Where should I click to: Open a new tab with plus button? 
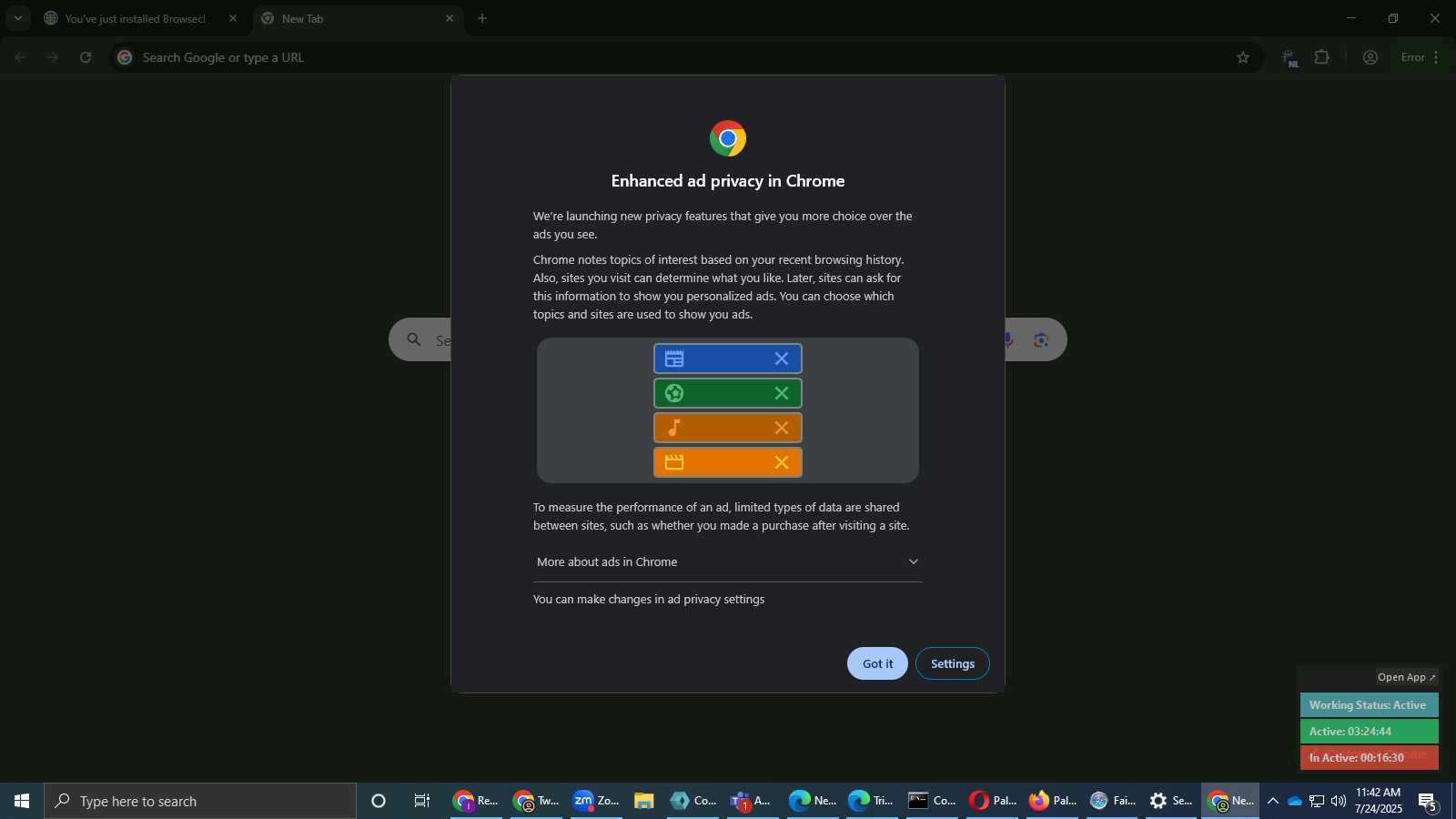[482, 18]
